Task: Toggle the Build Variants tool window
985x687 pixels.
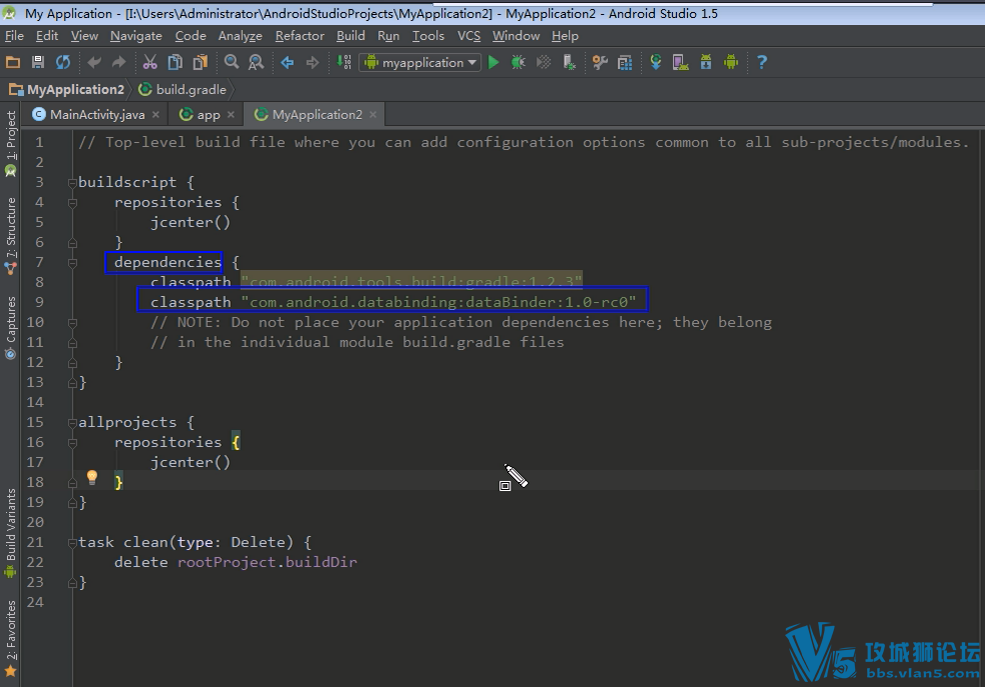Action: click(x=10, y=533)
